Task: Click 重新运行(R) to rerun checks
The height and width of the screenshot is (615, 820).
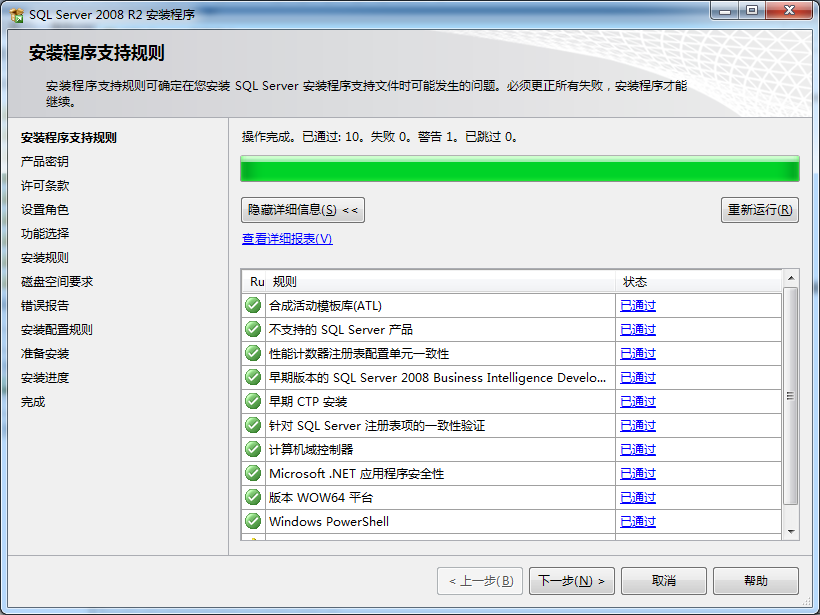Action: (760, 210)
